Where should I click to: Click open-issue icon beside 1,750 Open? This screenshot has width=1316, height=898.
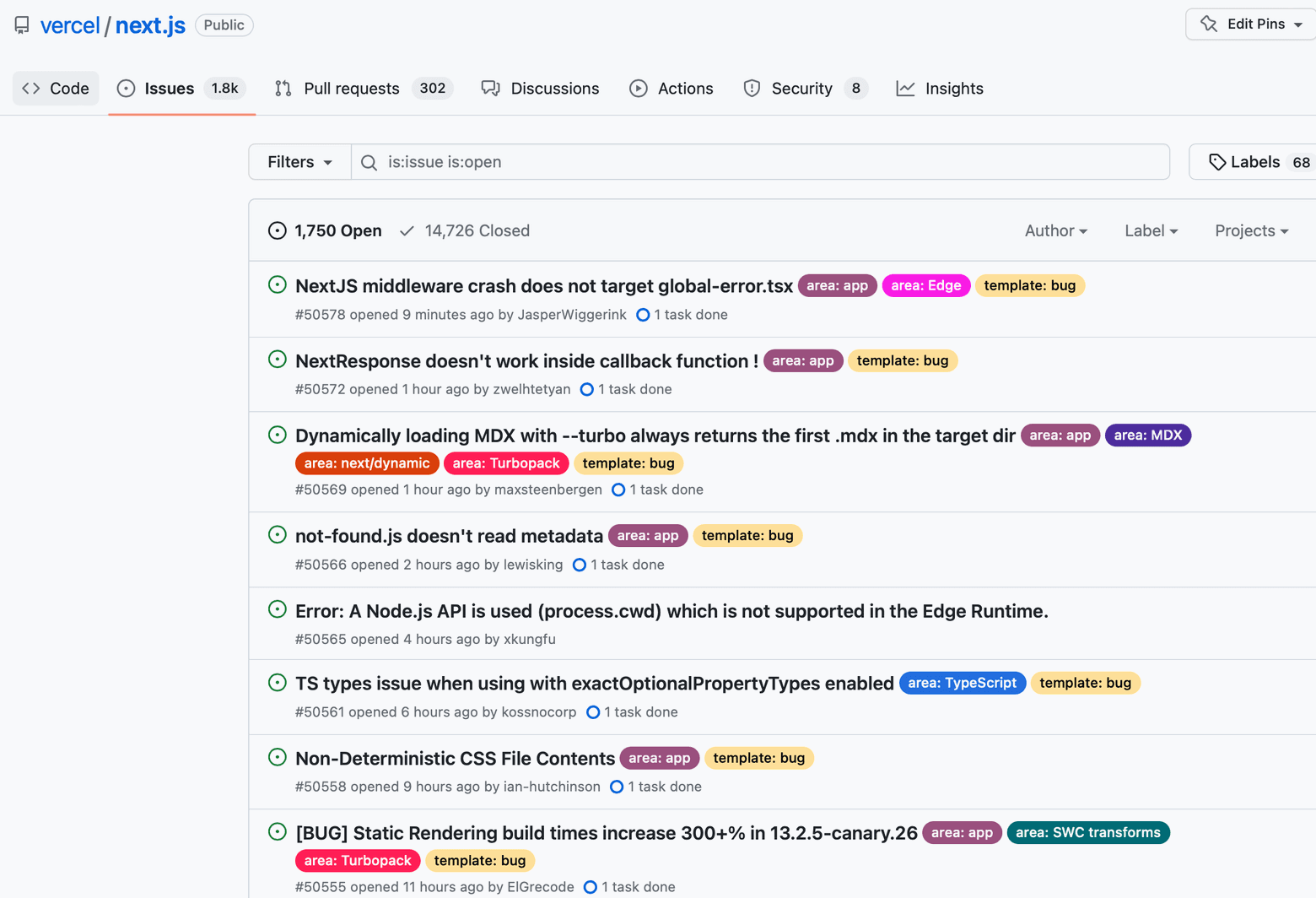tap(278, 230)
